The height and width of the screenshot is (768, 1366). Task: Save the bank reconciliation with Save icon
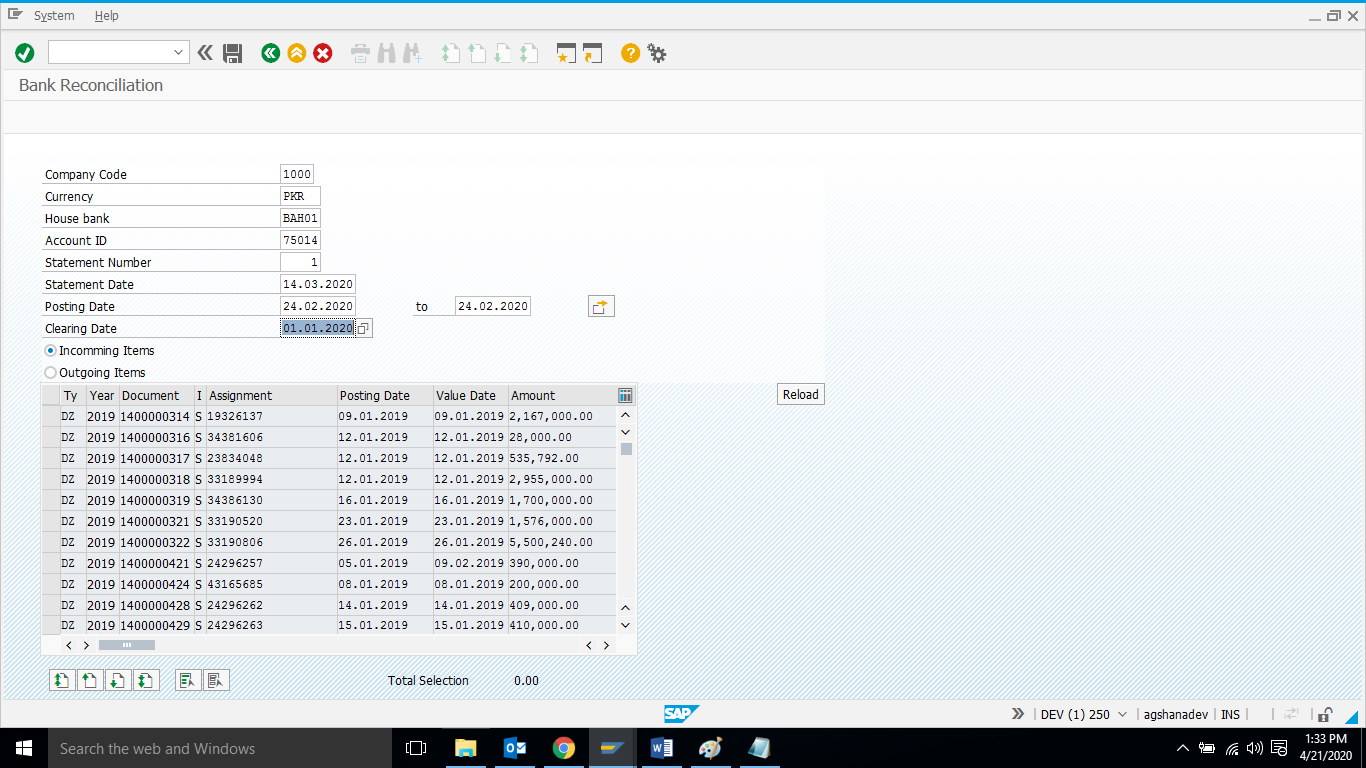(x=233, y=53)
